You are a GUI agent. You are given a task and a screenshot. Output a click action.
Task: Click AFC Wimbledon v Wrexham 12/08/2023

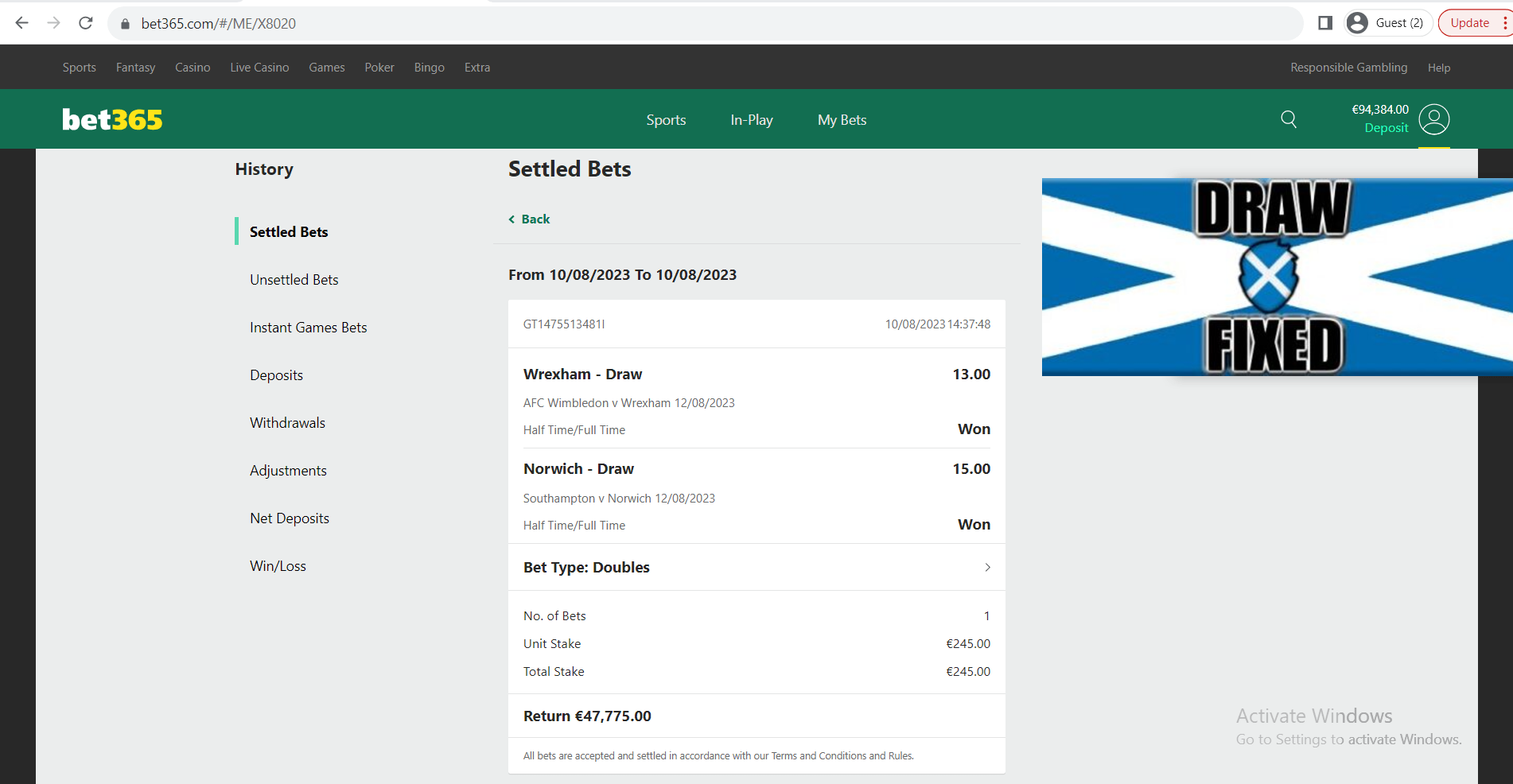(628, 402)
